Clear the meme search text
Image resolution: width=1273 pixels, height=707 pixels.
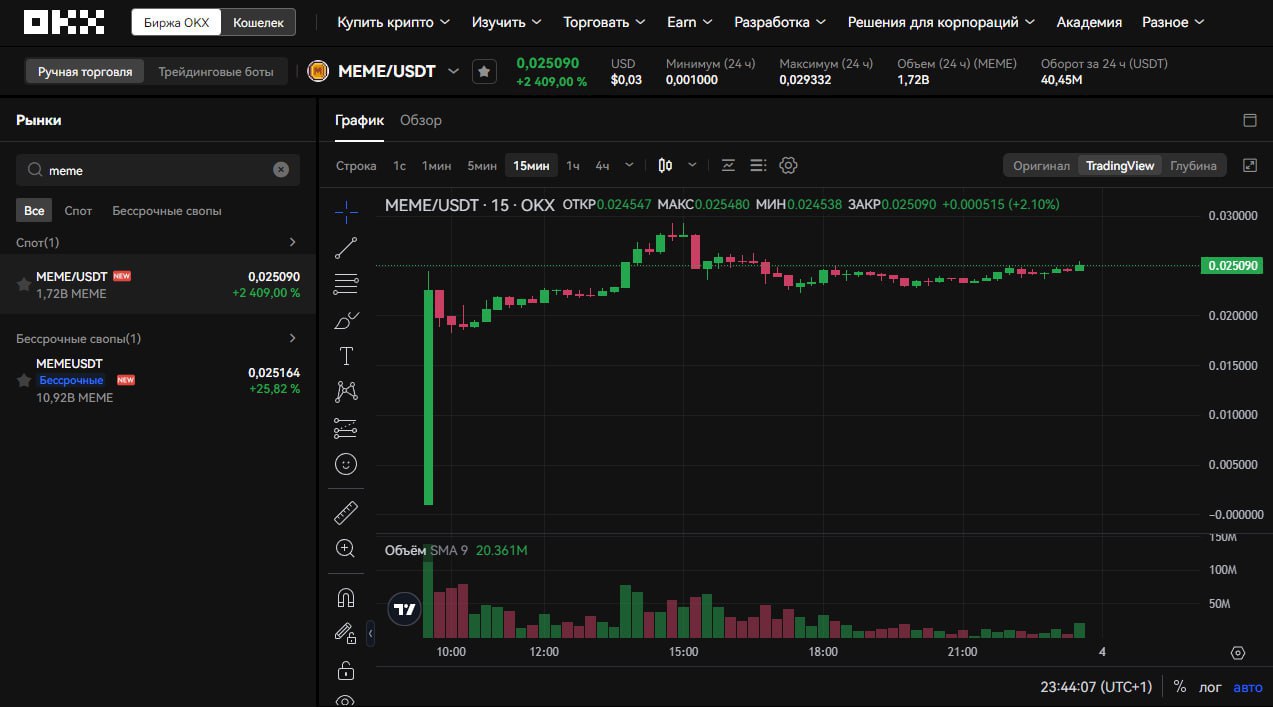click(281, 170)
